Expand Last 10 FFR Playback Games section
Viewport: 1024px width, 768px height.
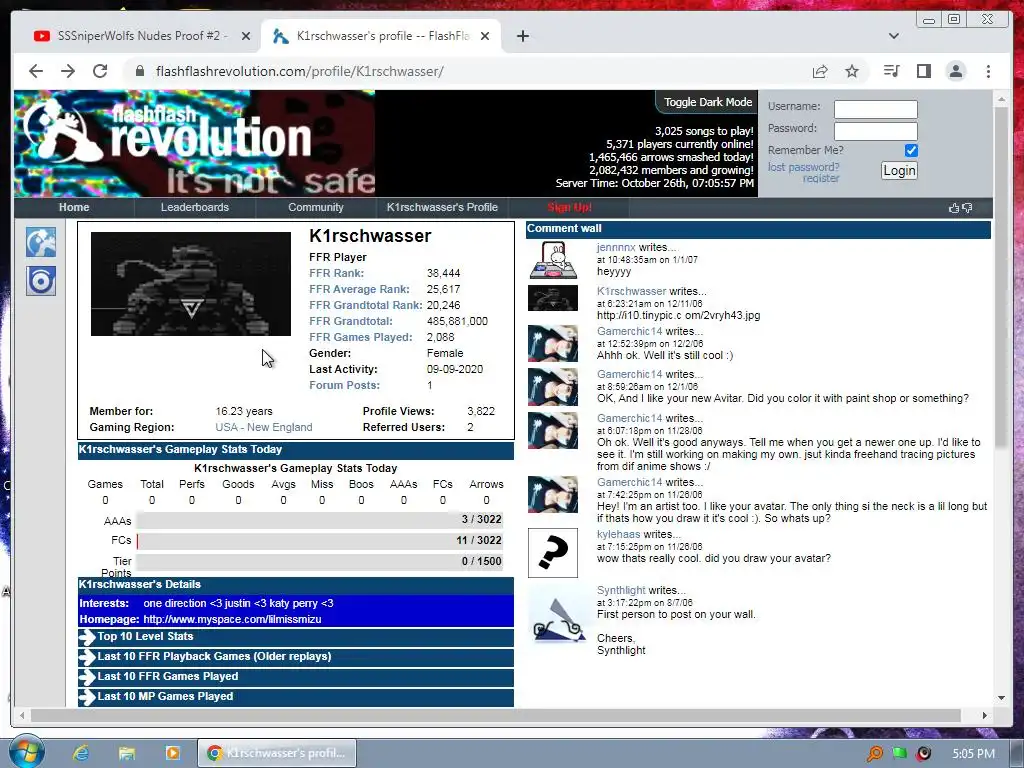point(296,657)
